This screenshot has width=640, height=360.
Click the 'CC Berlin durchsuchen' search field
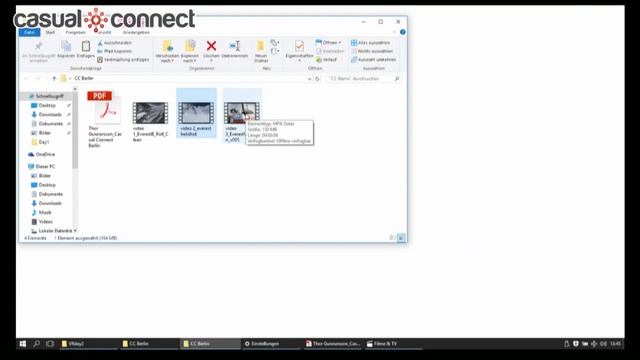point(363,78)
